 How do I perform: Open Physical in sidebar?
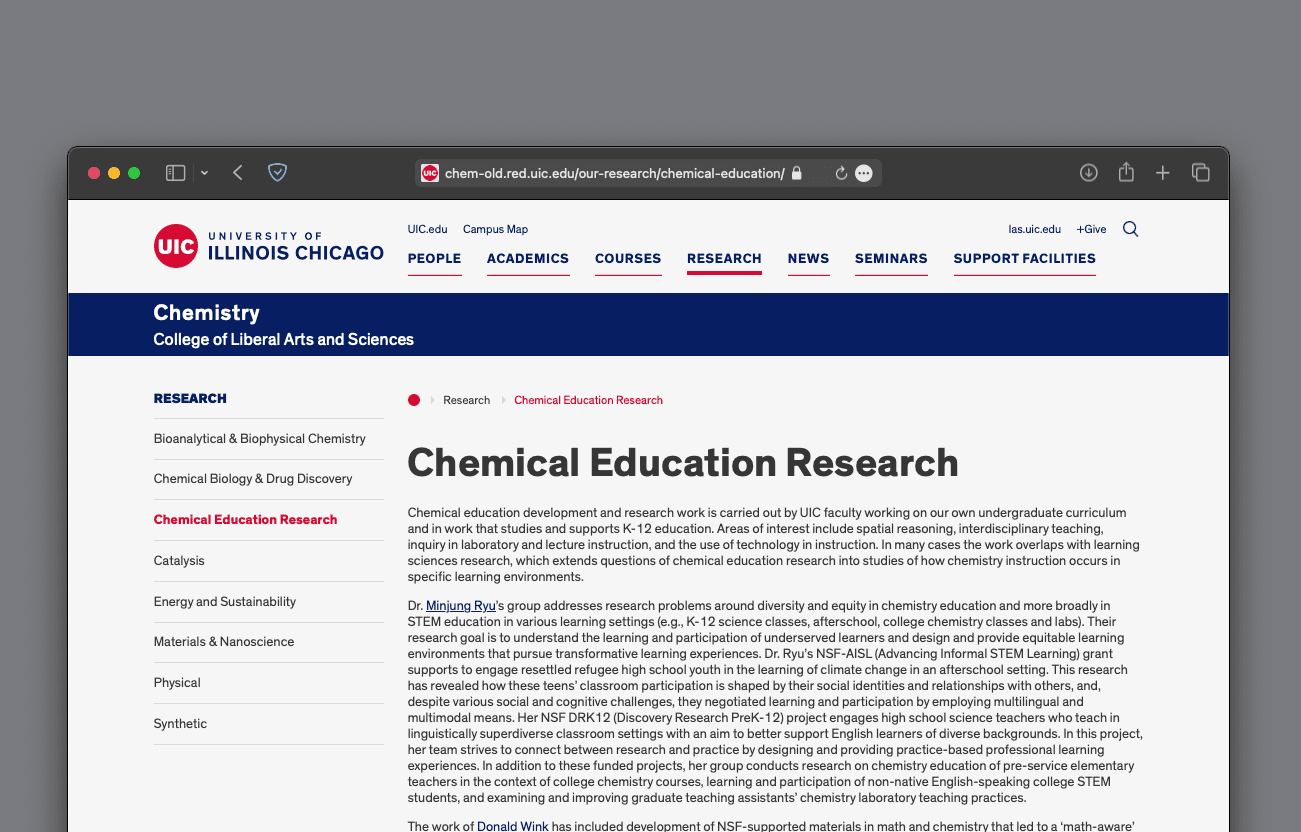pyautogui.click(x=177, y=683)
